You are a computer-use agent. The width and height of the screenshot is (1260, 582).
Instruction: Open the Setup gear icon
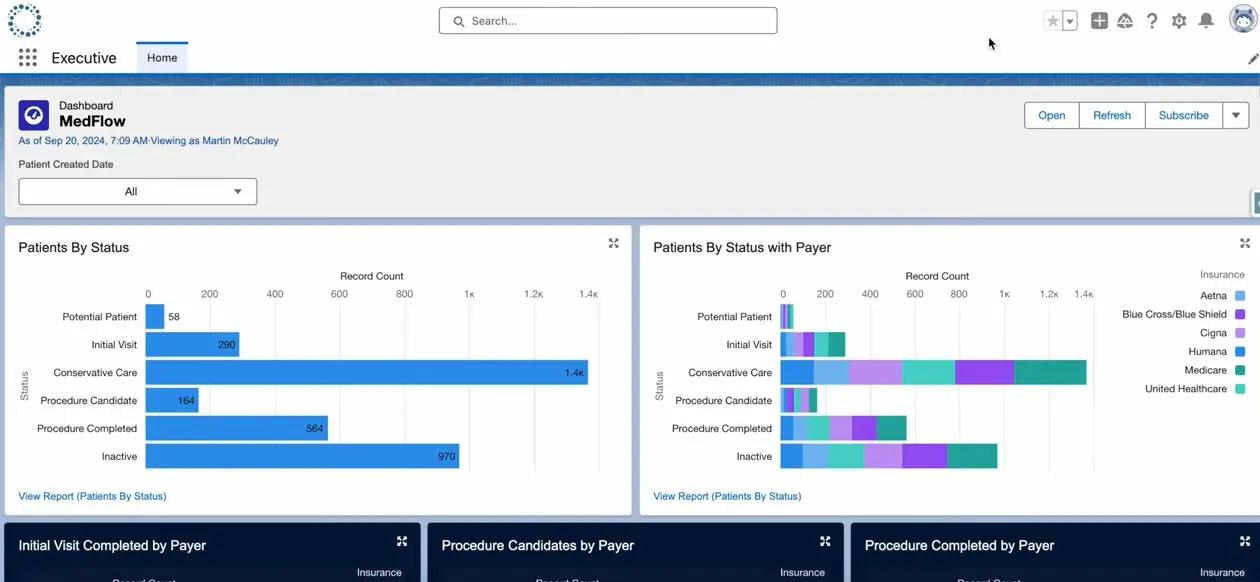1179,21
